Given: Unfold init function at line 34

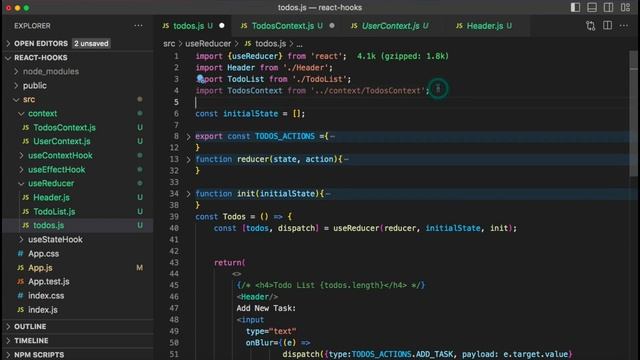Looking at the screenshot, I should (x=188, y=194).
